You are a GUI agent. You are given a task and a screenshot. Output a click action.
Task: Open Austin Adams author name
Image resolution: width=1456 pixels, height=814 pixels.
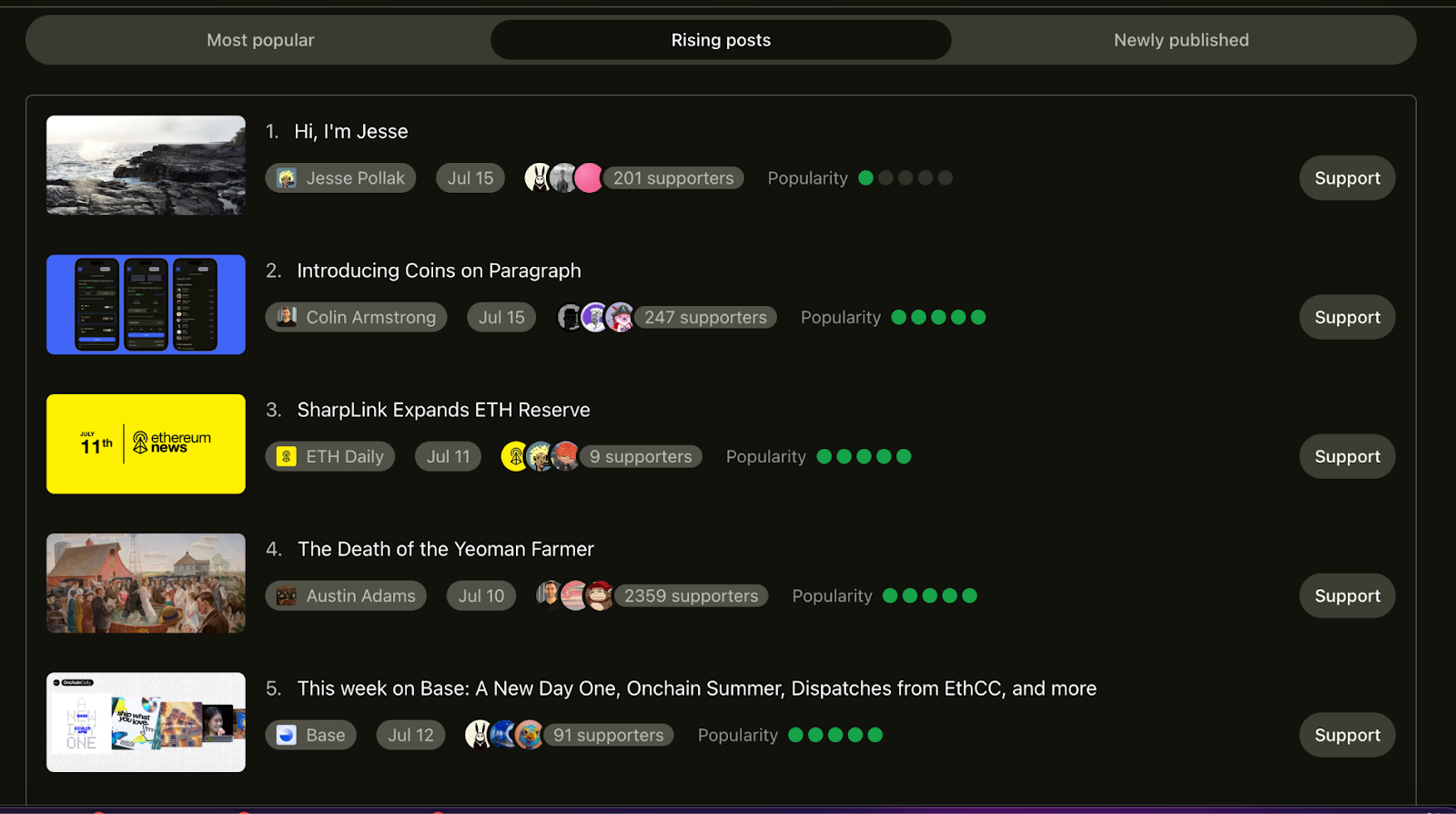click(x=360, y=595)
